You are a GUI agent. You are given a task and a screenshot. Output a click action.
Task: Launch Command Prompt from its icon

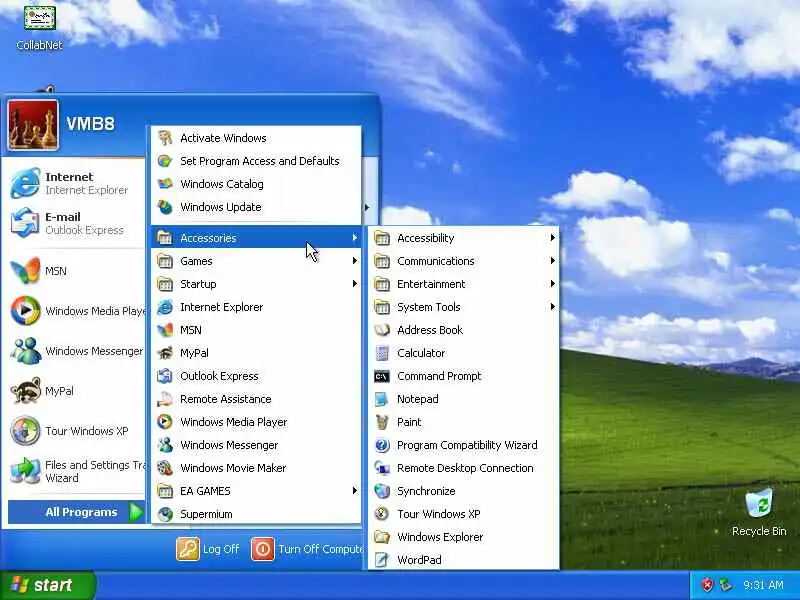coord(382,377)
